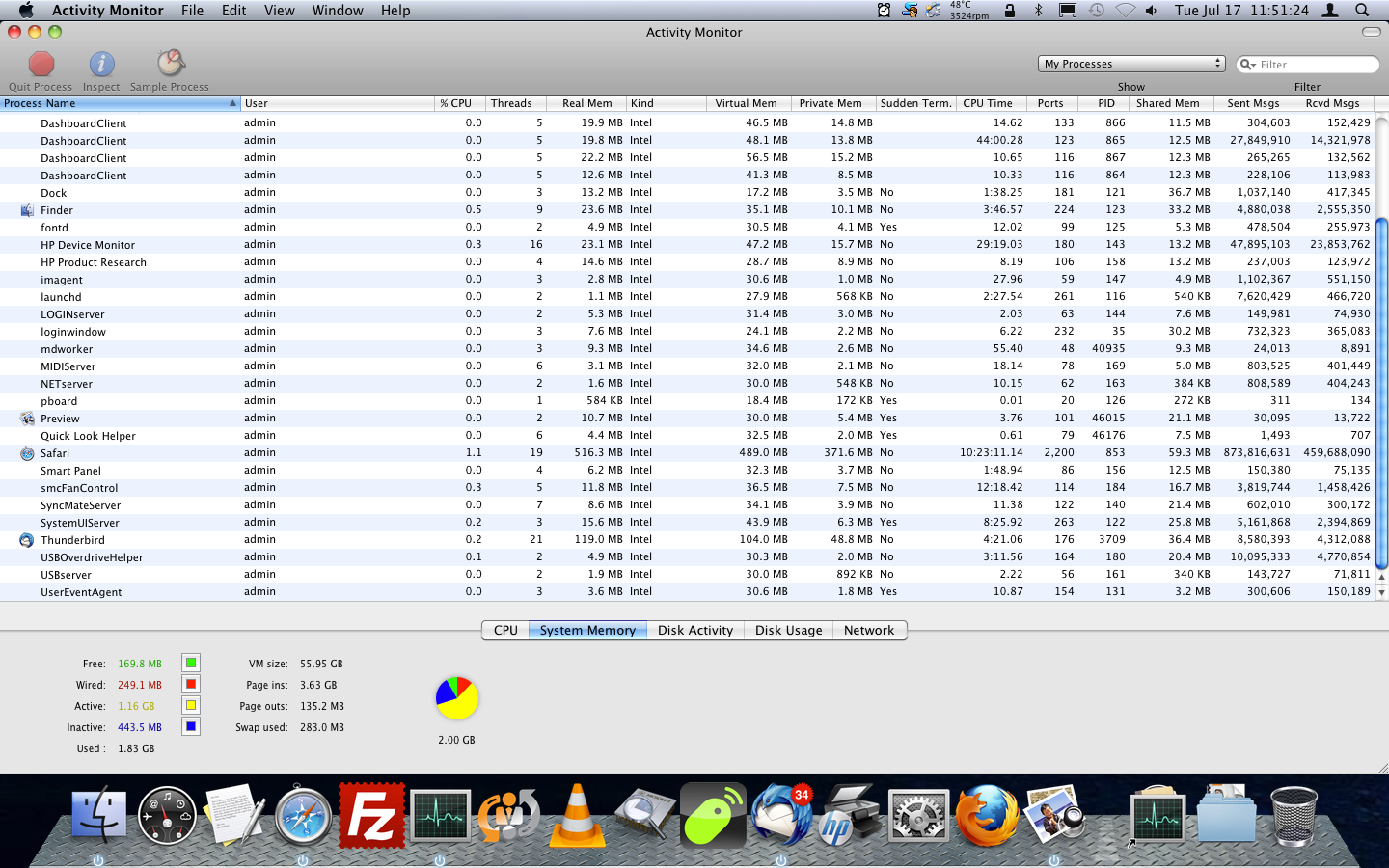Click the process list vertical scrollbar thumb
Image resolution: width=1389 pixels, height=868 pixels.
click(1381, 393)
